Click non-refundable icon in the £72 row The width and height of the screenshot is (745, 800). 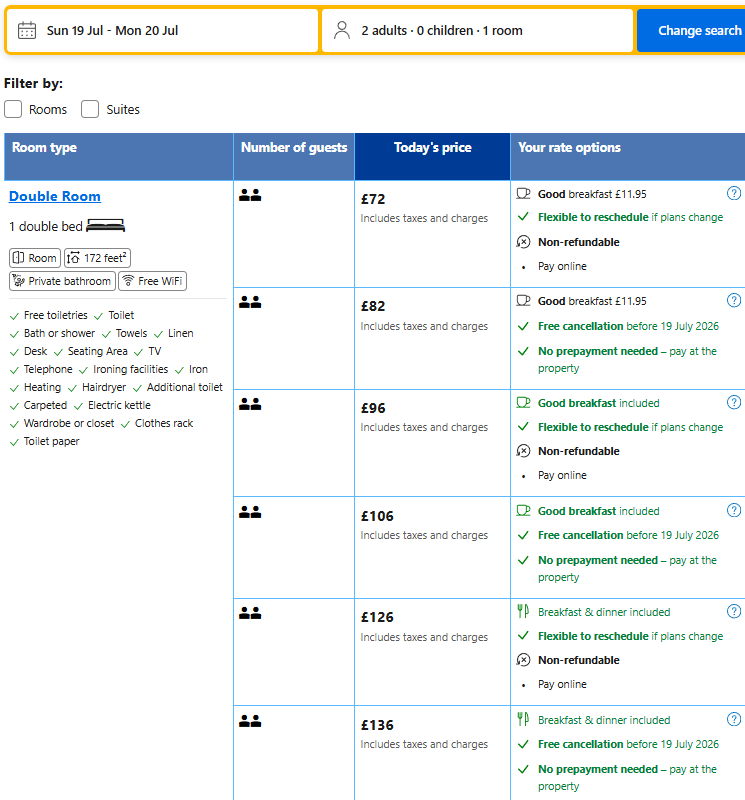(x=524, y=242)
